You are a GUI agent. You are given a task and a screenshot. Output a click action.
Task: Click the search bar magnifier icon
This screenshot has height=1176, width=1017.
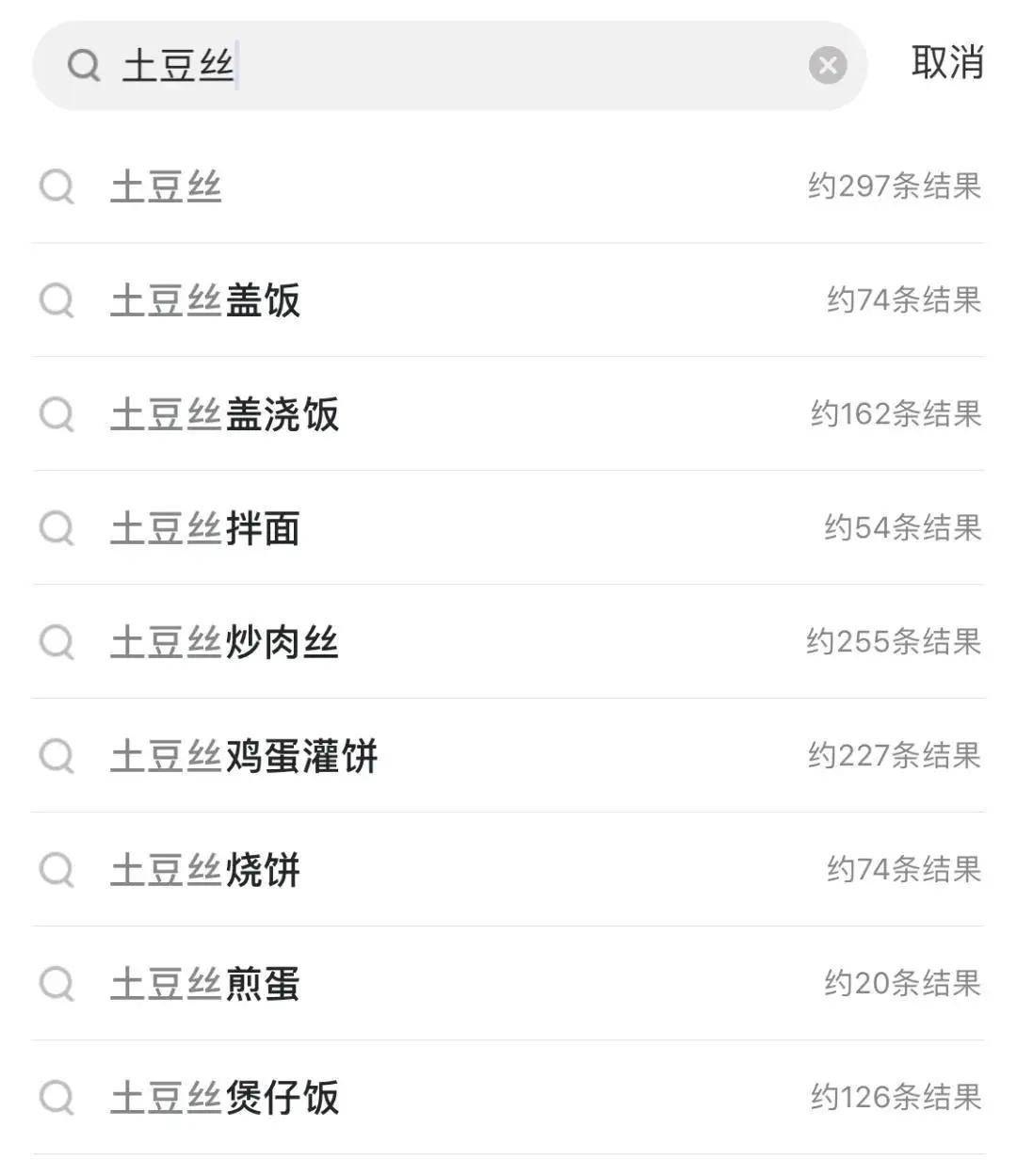[x=84, y=66]
